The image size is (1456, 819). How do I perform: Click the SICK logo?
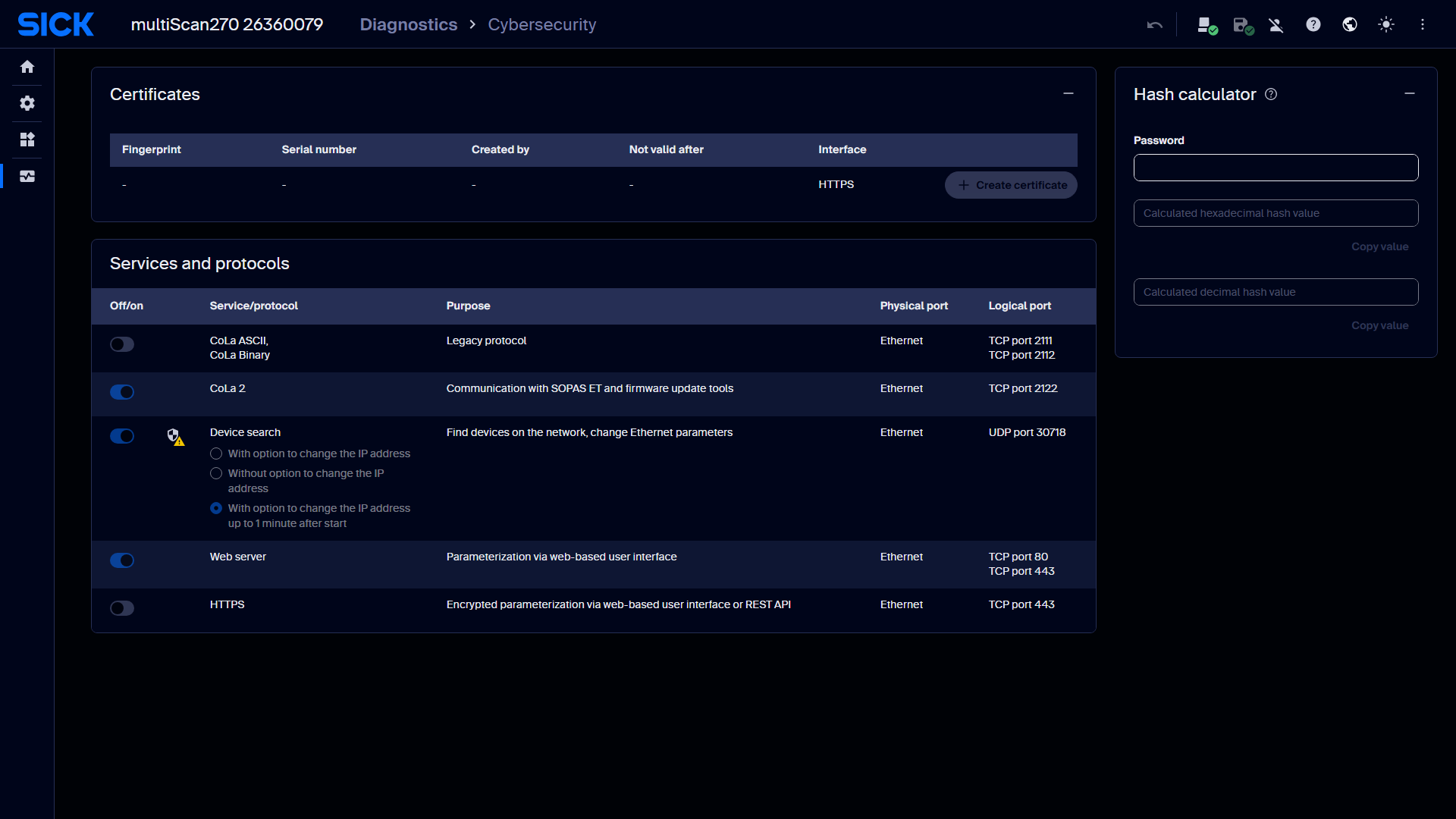pos(56,24)
